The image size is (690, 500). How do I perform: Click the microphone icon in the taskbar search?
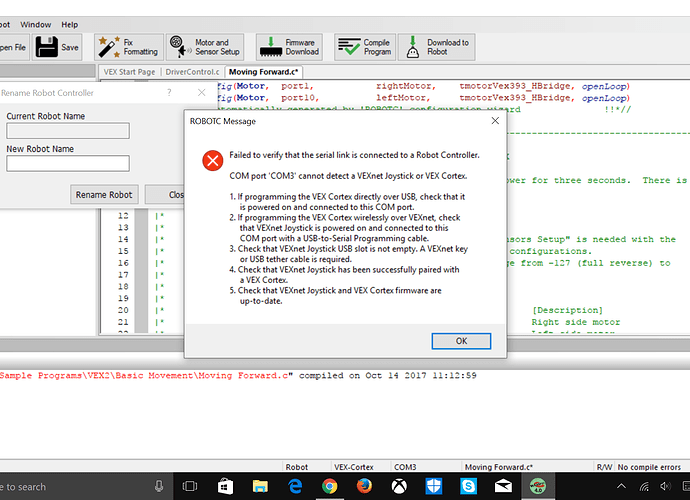point(159,486)
